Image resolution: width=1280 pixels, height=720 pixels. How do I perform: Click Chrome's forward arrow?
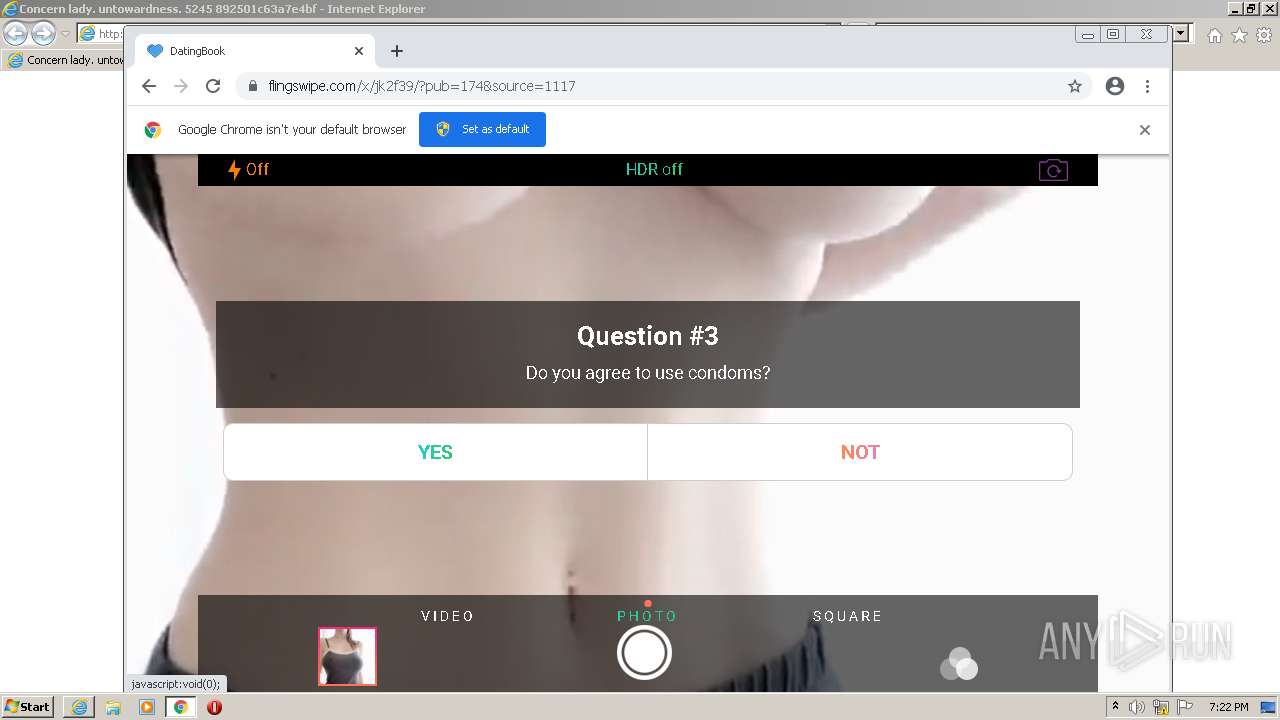[x=181, y=86]
